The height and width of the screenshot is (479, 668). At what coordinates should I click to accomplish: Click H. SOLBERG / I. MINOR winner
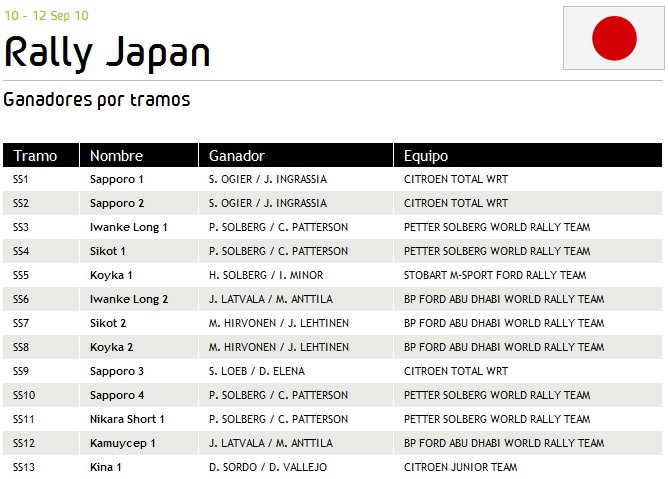(x=266, y=275)
